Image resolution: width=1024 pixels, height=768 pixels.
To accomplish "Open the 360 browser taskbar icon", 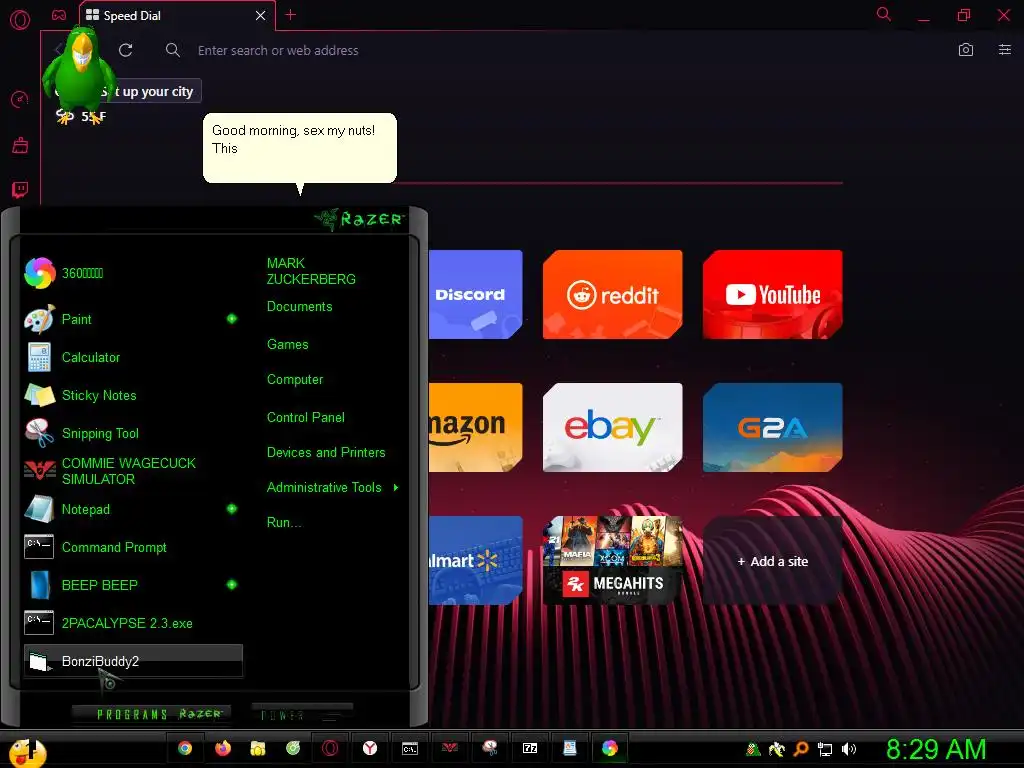I will [x=609, y=748].
